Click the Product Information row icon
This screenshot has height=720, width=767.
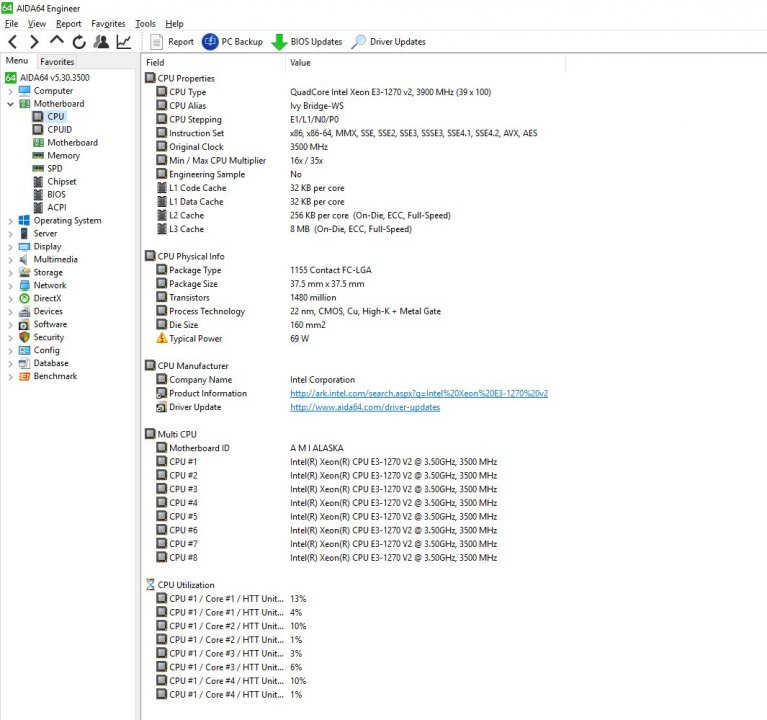[x=161, y=393]
